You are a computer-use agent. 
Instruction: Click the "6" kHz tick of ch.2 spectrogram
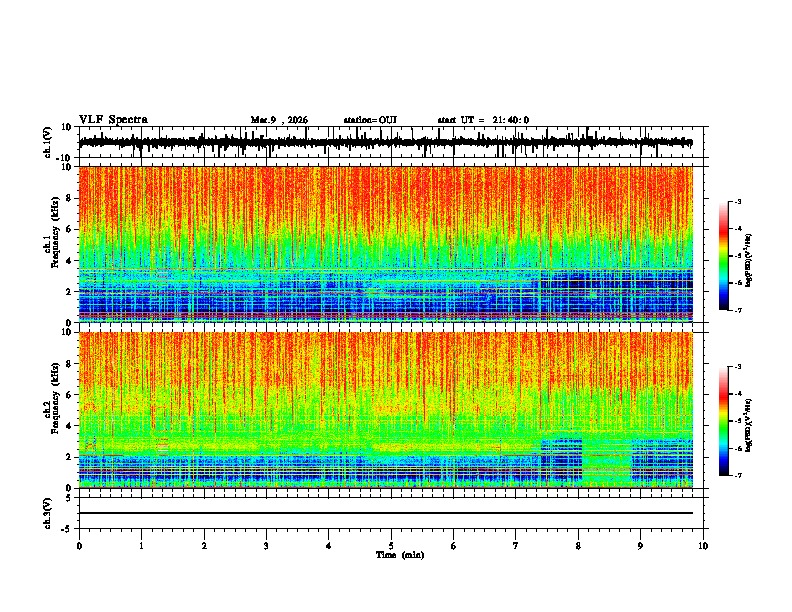click(x=69, y=395)
